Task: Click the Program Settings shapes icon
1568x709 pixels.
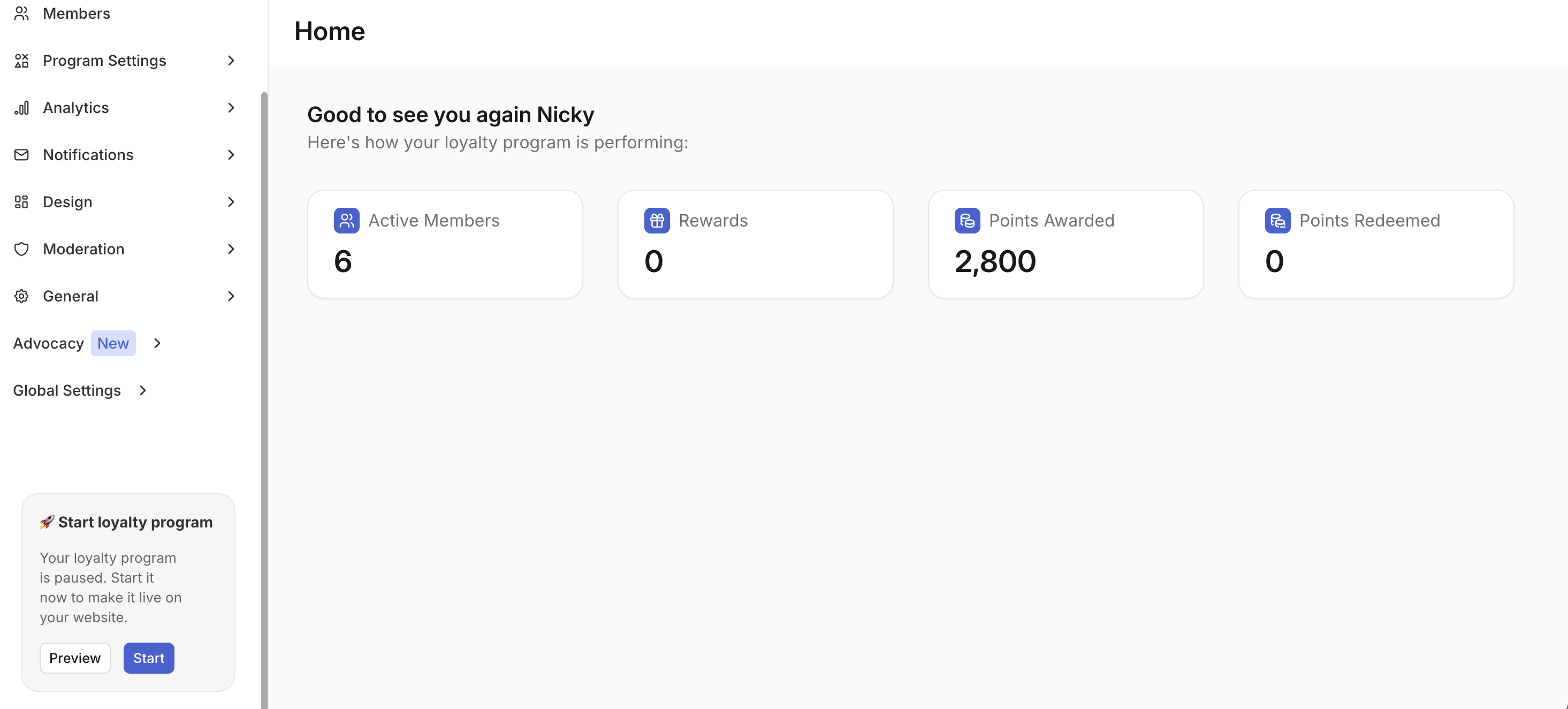Action: coord(21,61)
